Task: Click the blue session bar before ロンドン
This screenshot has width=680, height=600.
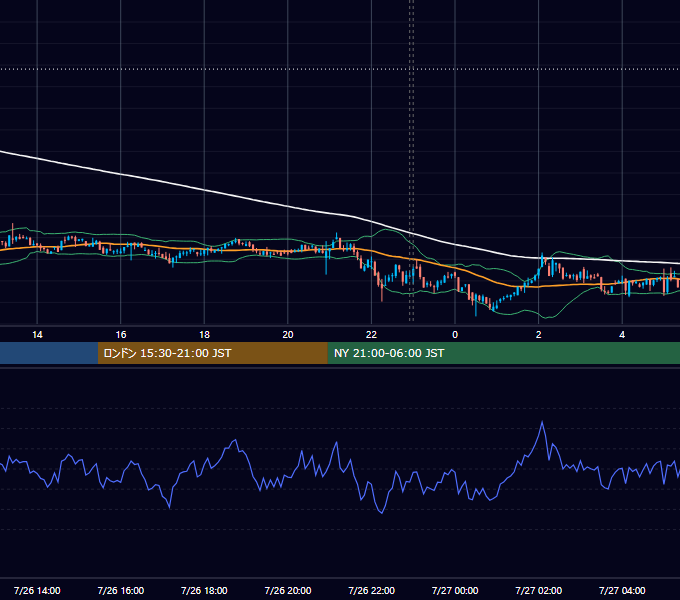Action: point(49,353)
